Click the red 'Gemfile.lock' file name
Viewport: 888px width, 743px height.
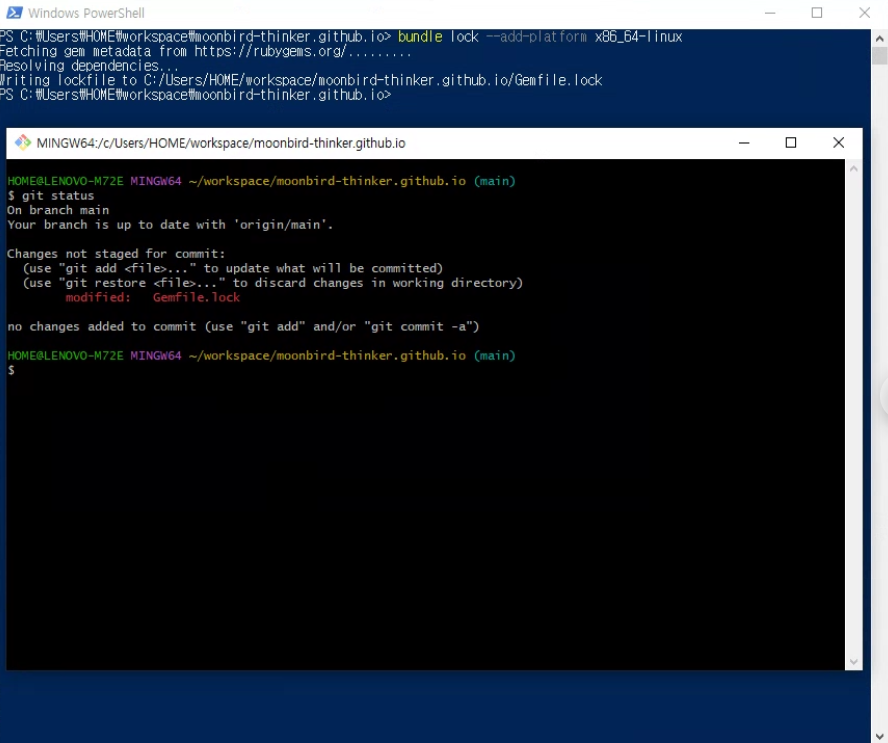(196, 297)
